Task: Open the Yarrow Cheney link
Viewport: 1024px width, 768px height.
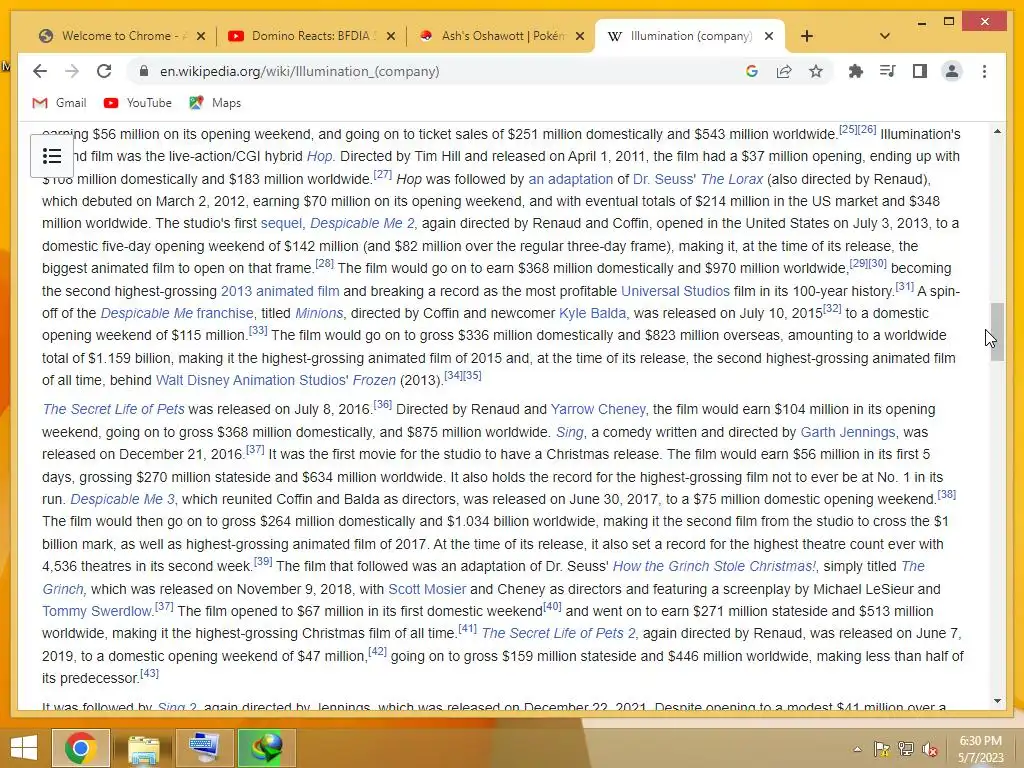Action: tap(598, 409)
